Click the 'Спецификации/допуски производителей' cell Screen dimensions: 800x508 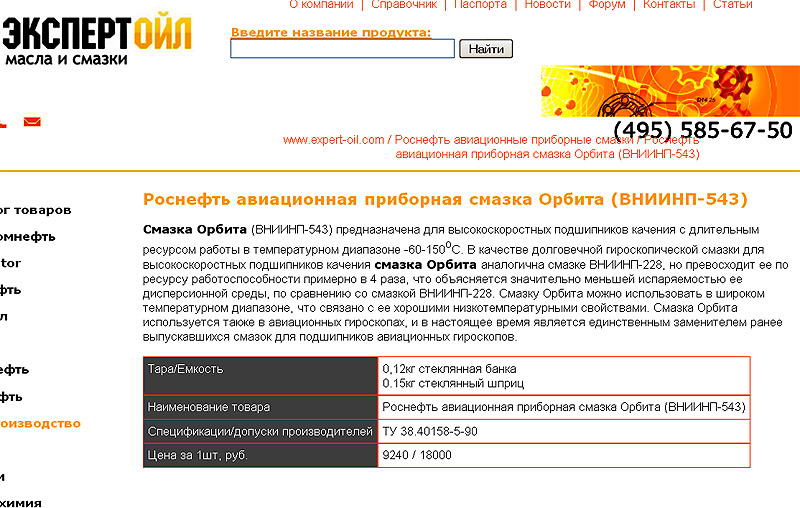pyautogui.click(x=261, y=431)
